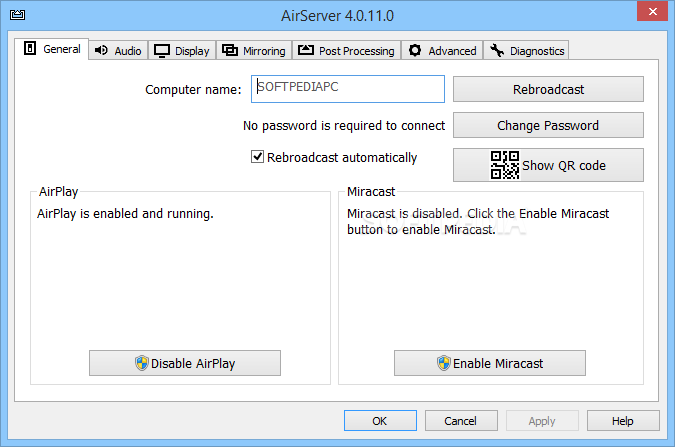Open the Display tab label
The height and width of the screenshot is (447, 675).
192,51
